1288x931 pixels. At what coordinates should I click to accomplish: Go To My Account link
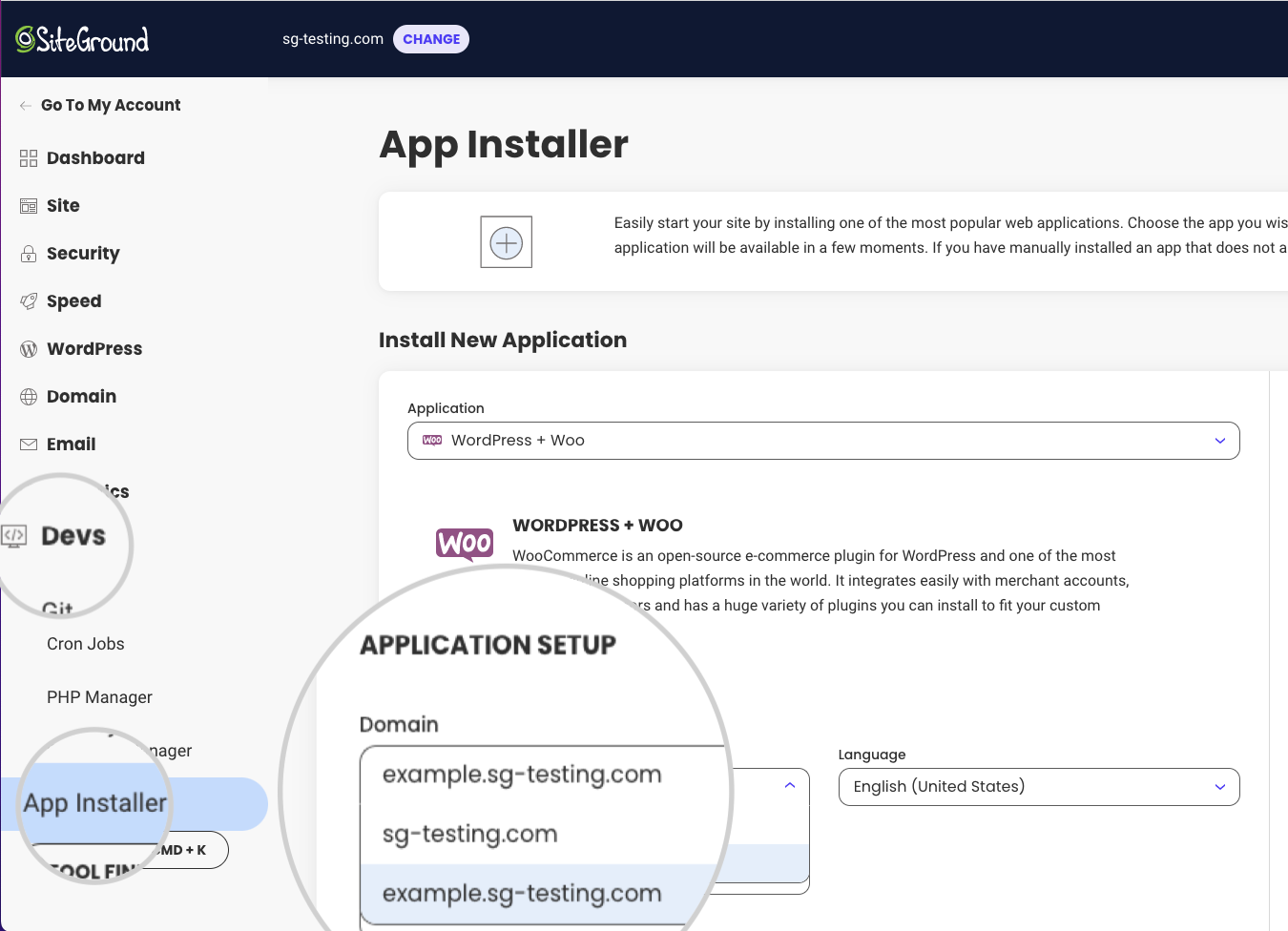[x=111, y=105]
